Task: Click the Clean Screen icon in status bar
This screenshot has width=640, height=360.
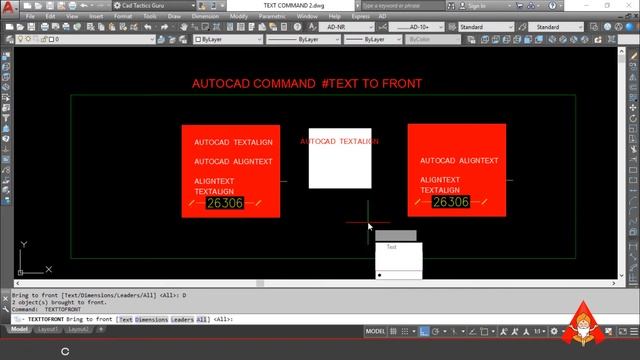Action: pyautogui.click(x=622, y=331)
